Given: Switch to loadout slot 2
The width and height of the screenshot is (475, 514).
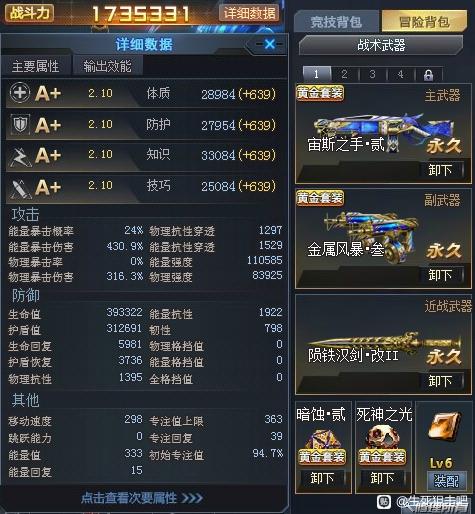Looking at the screenshot, I should (x=344, y=74).
